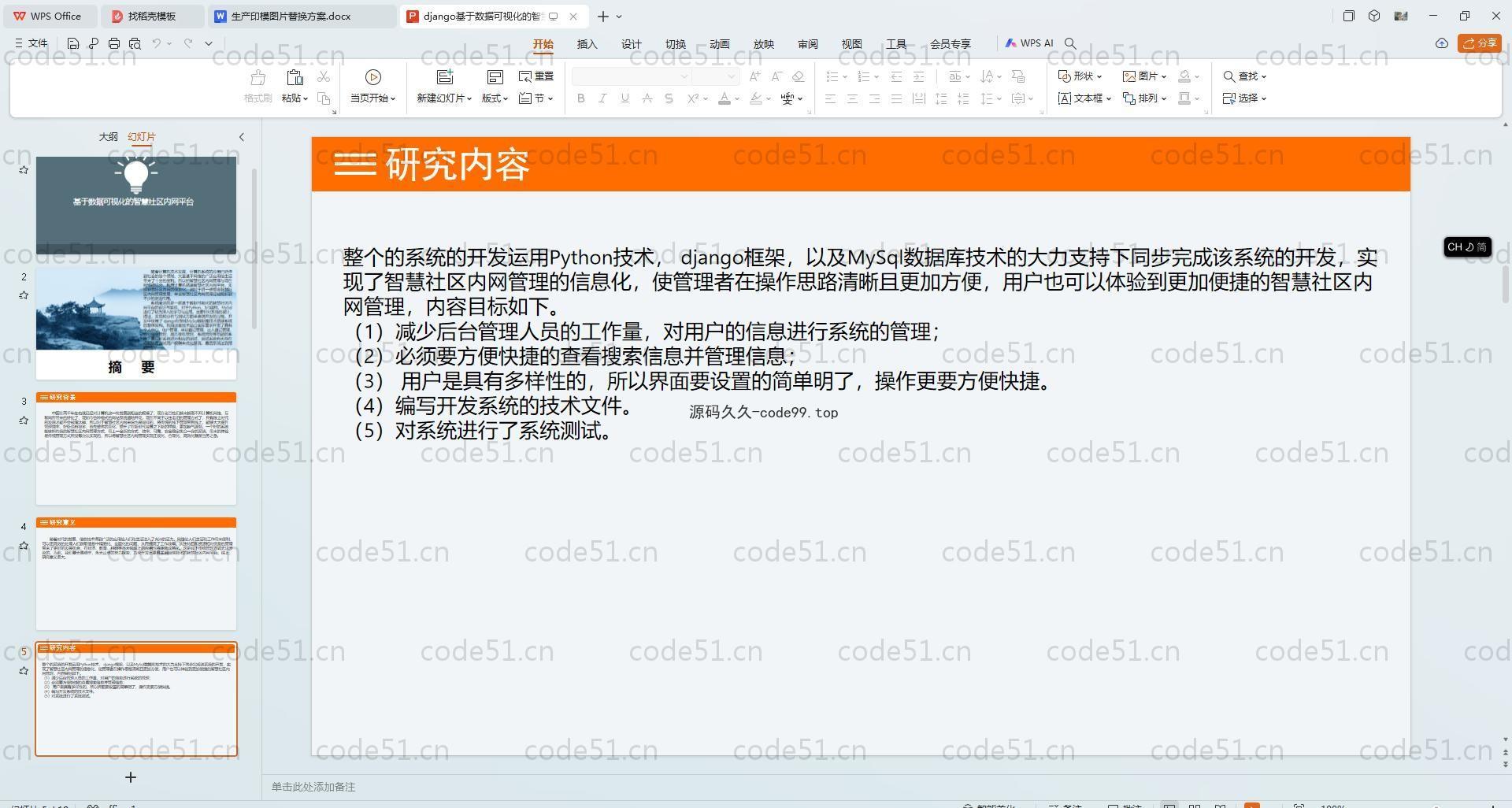Click the WPS AI icon
1512x808 pixels.
(x=1029, y=43)
